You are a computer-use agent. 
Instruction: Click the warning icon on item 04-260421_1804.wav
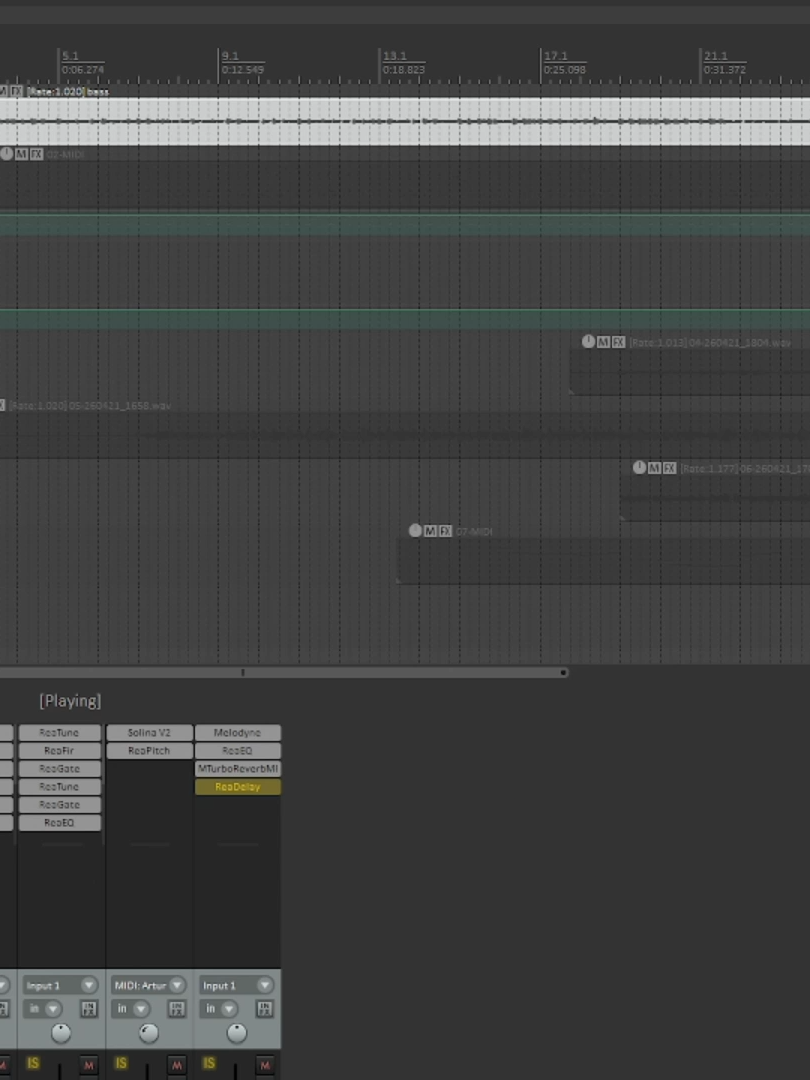588,341
